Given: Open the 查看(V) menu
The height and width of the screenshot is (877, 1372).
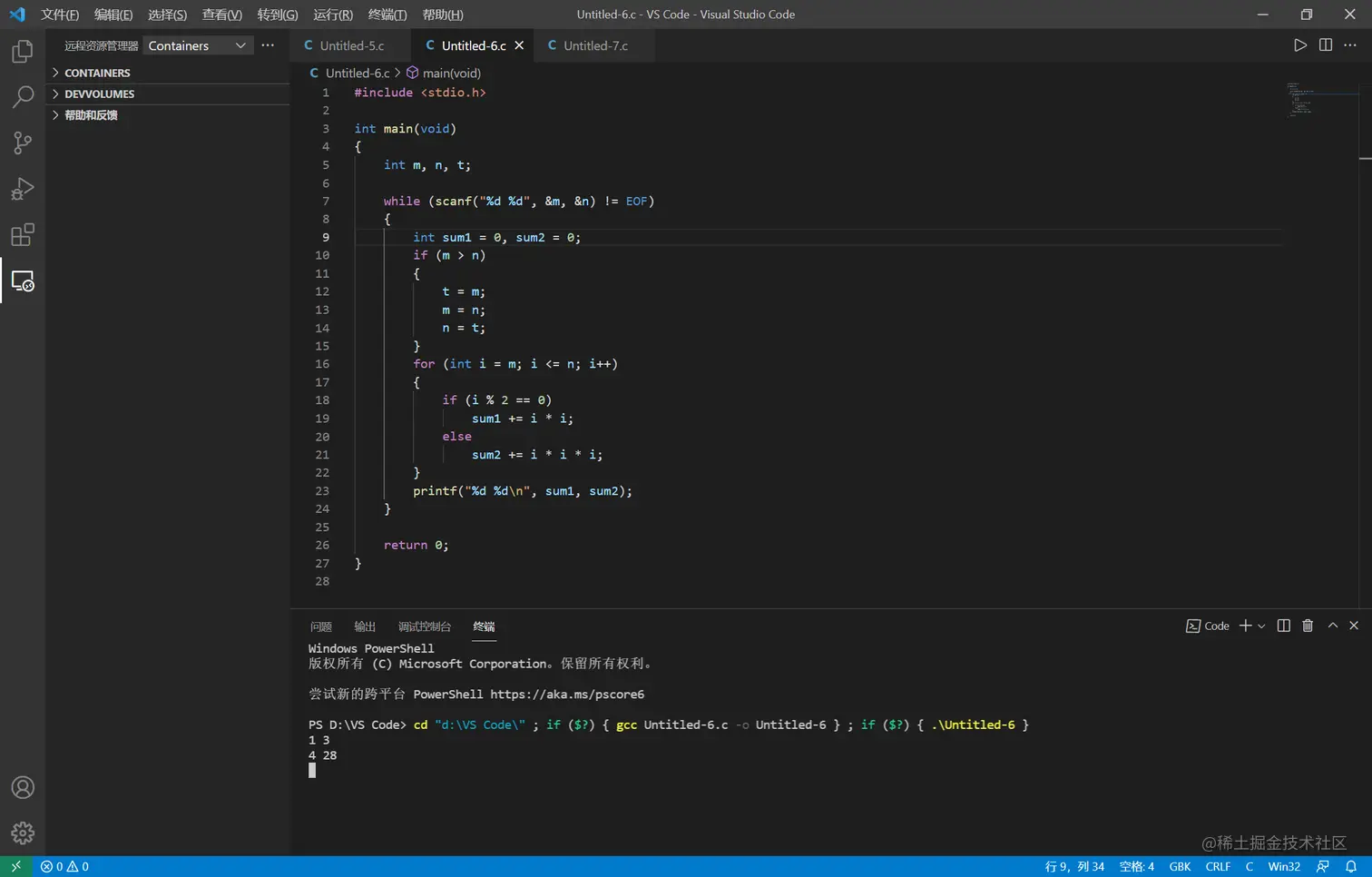Looking at the screenshot, I should coord(222,15).
